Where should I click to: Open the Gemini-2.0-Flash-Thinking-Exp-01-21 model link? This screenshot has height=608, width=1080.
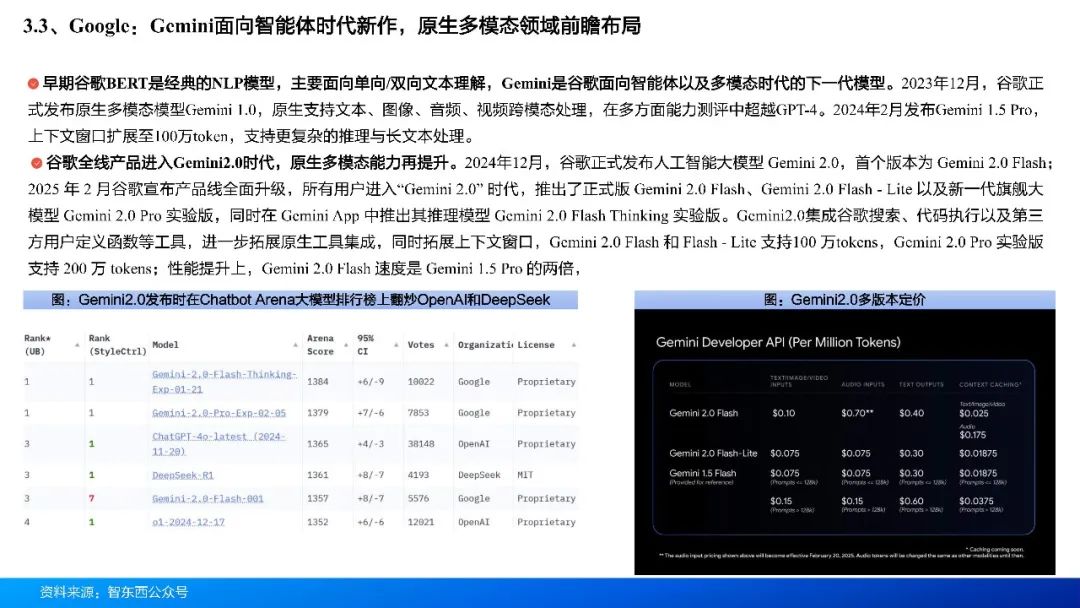[x=224, y=381]
